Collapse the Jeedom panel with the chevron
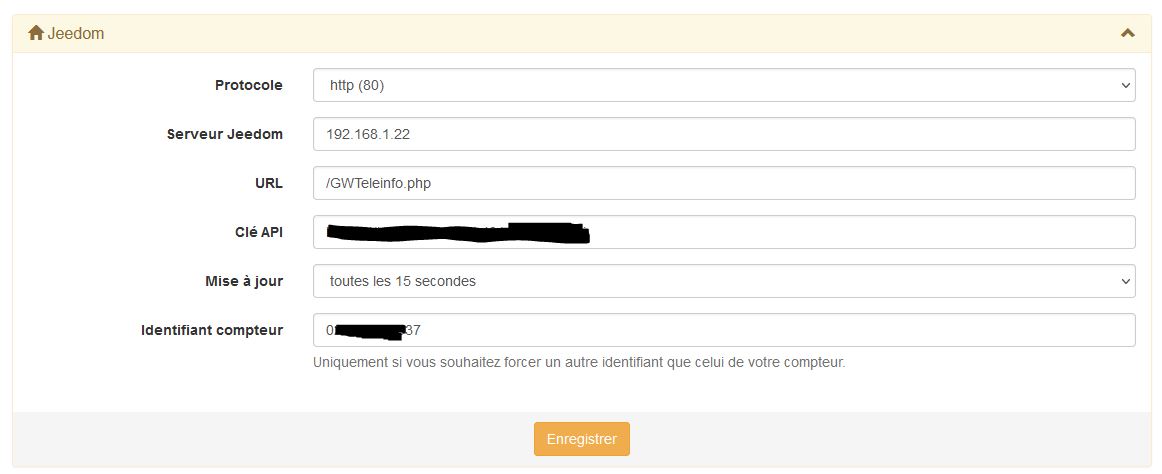 (1127, 33)
